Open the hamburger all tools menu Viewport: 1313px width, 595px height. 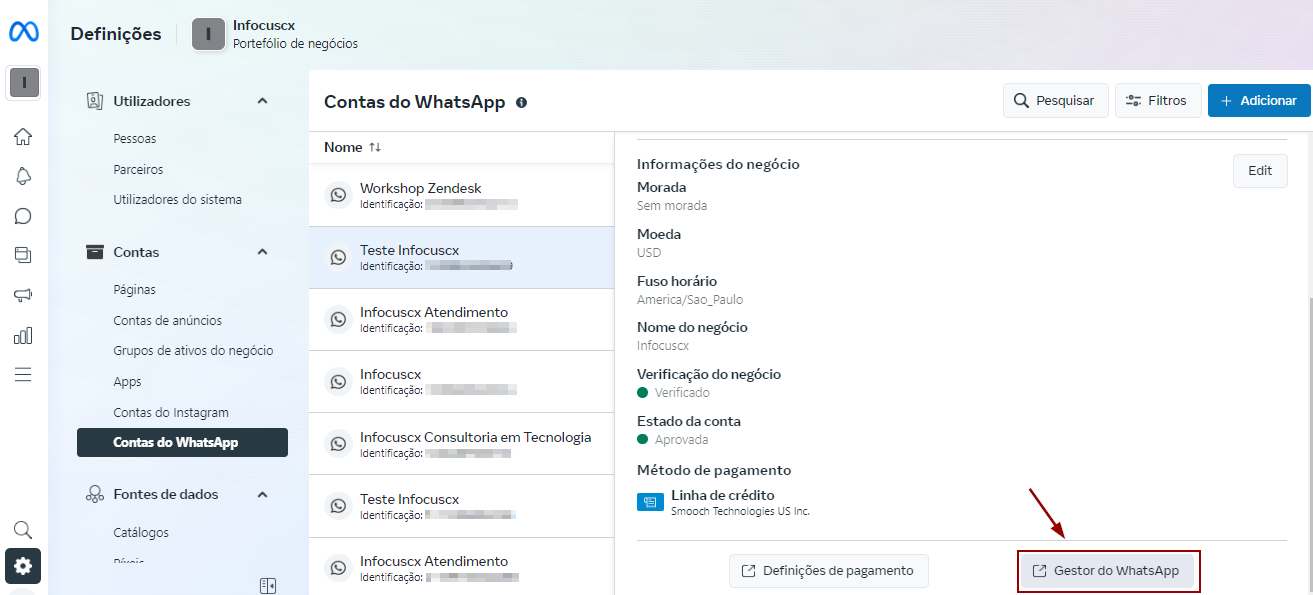click(23, 374)
